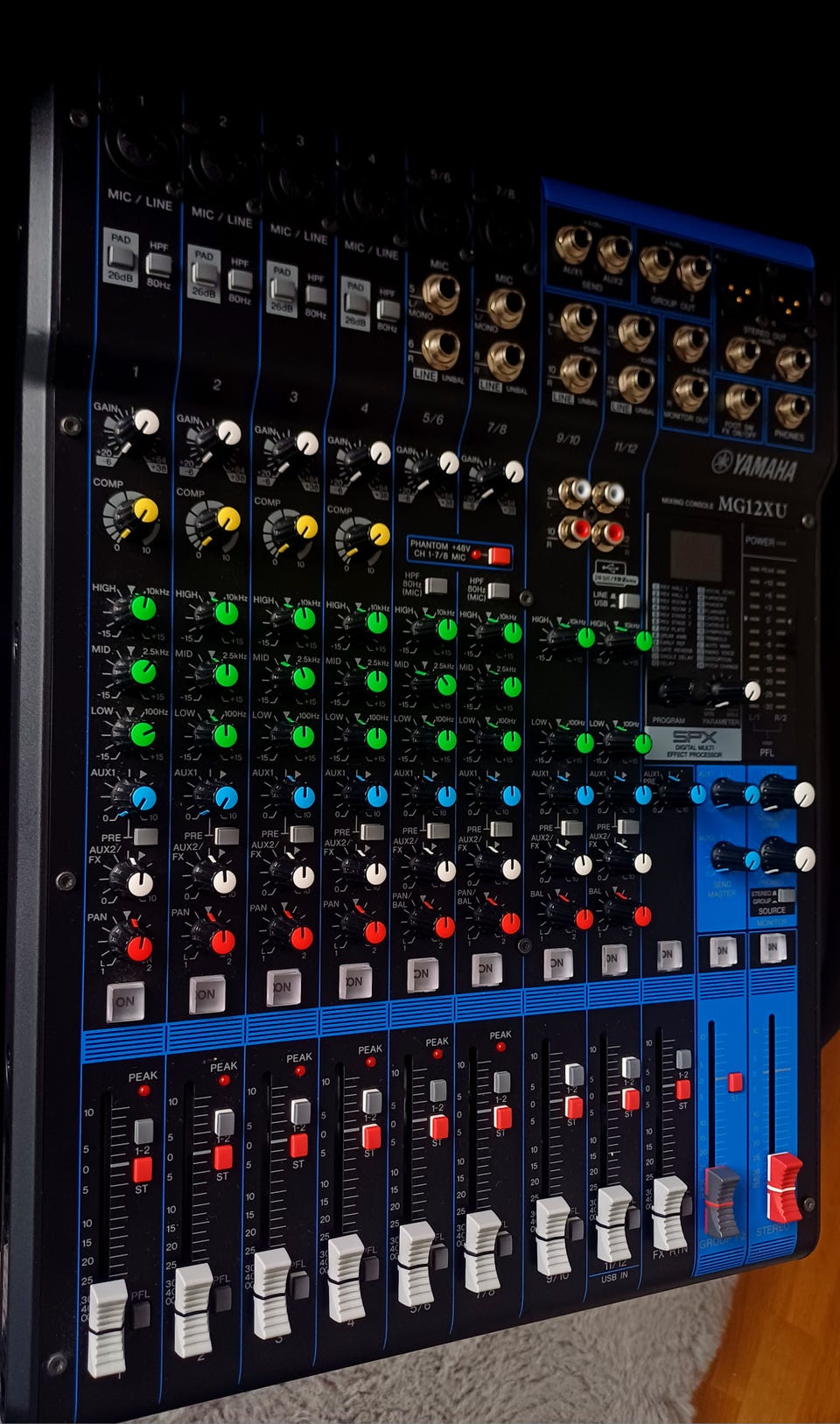Toggle channel 1 AUX1 PRE switch
Screen dimensions: 840x1424
(x=145, y=836)
